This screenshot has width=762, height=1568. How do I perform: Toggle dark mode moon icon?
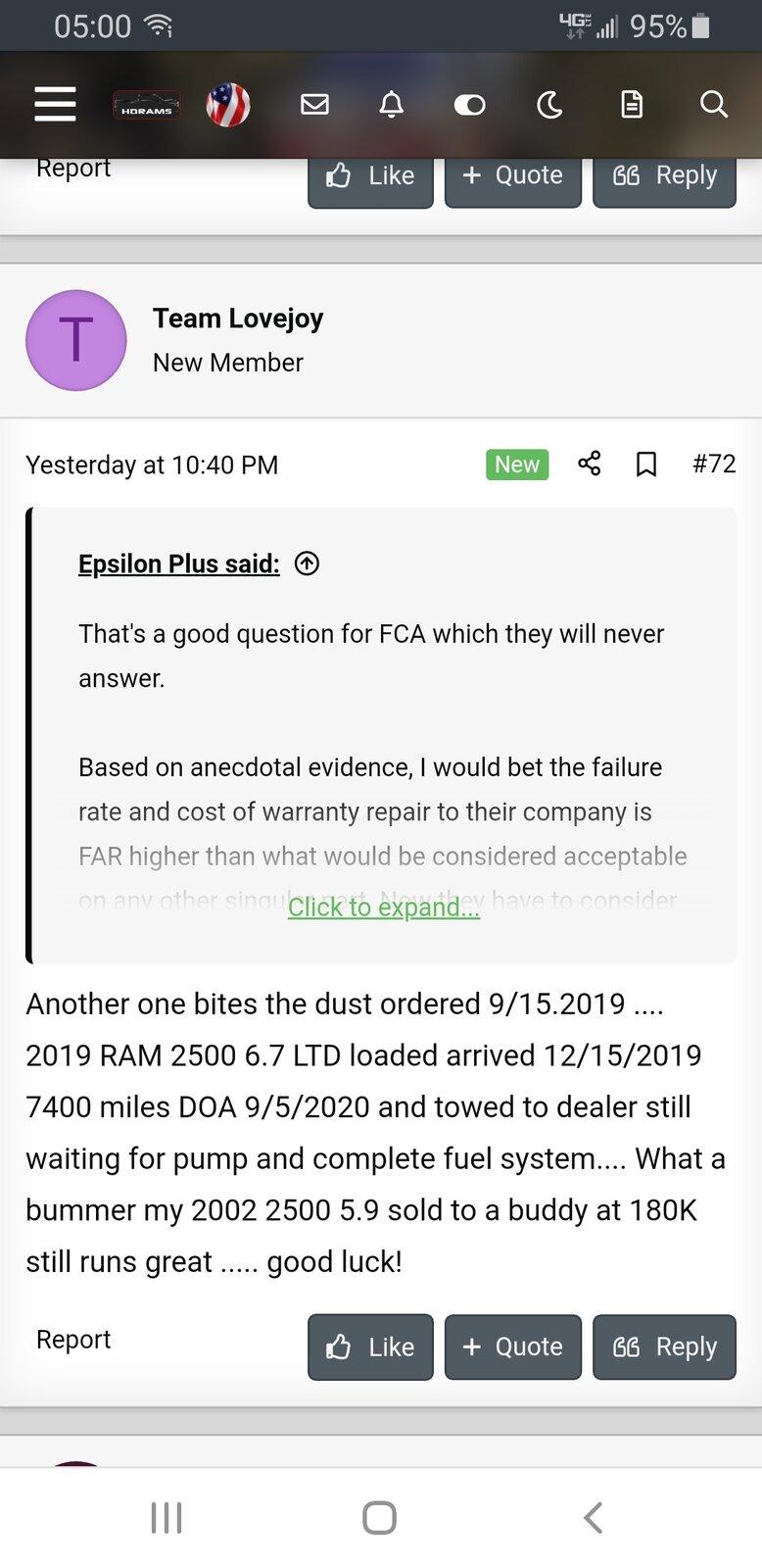click(550, 104)
